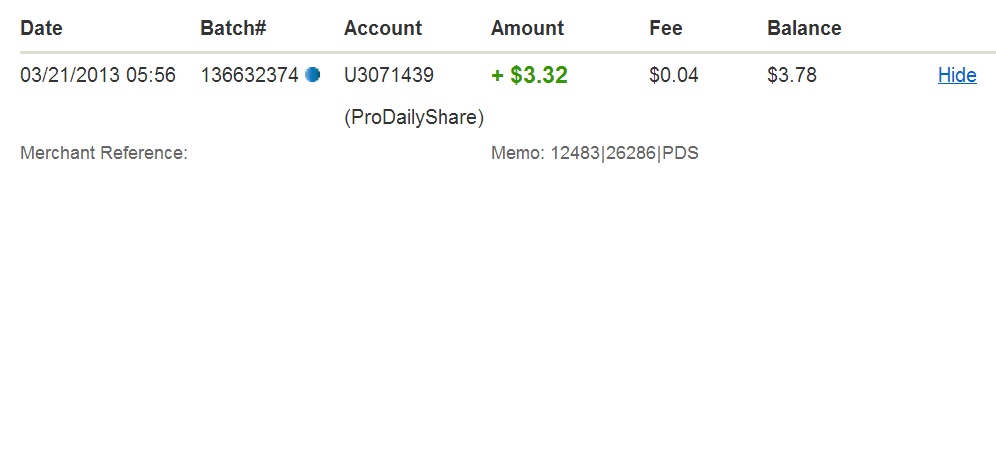Click account ID U3071439
The height and width of the screenshot is (460, 996).
(x=389, y=75)
